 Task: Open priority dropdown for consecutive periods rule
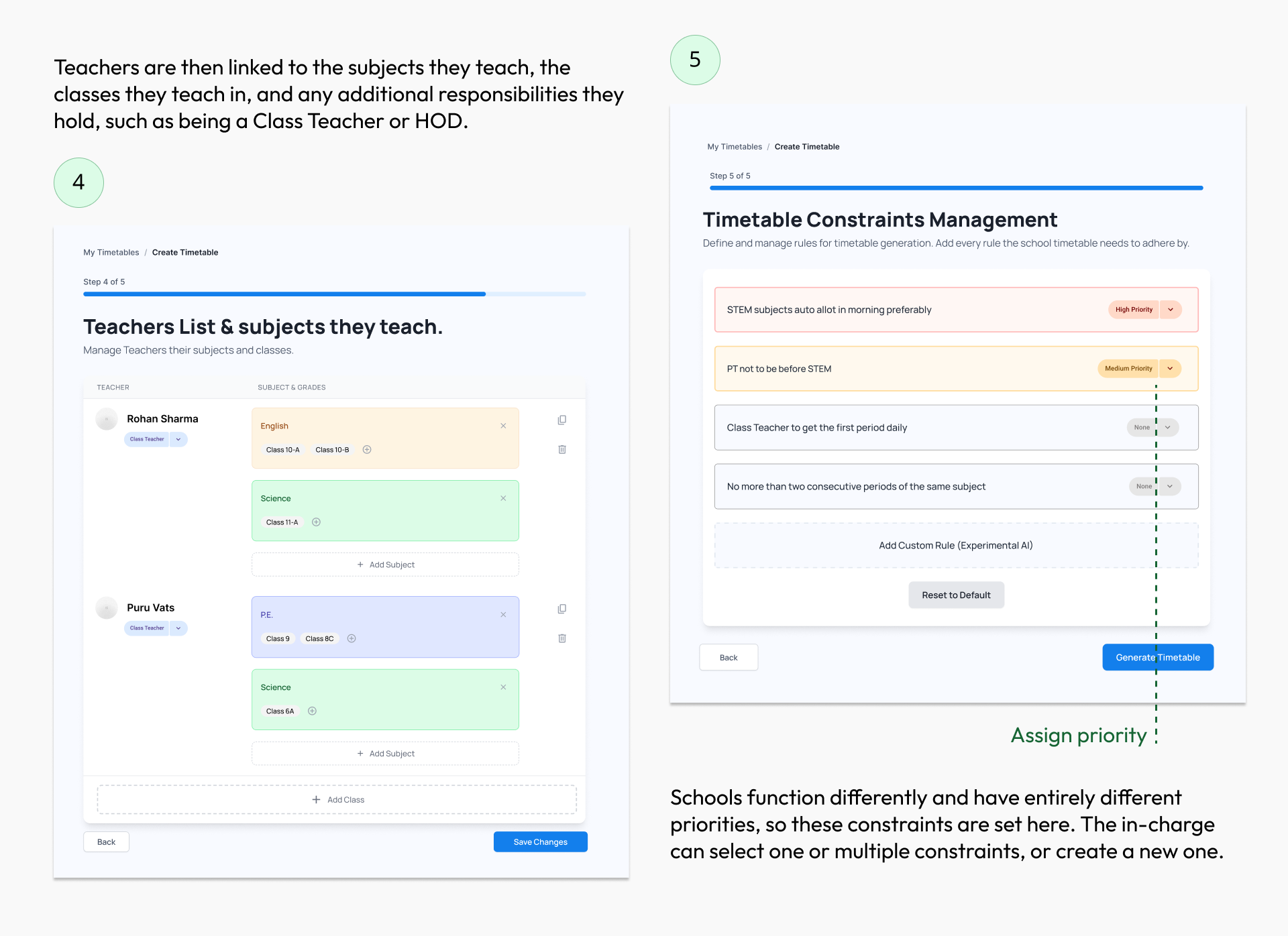pos(1170,487)
